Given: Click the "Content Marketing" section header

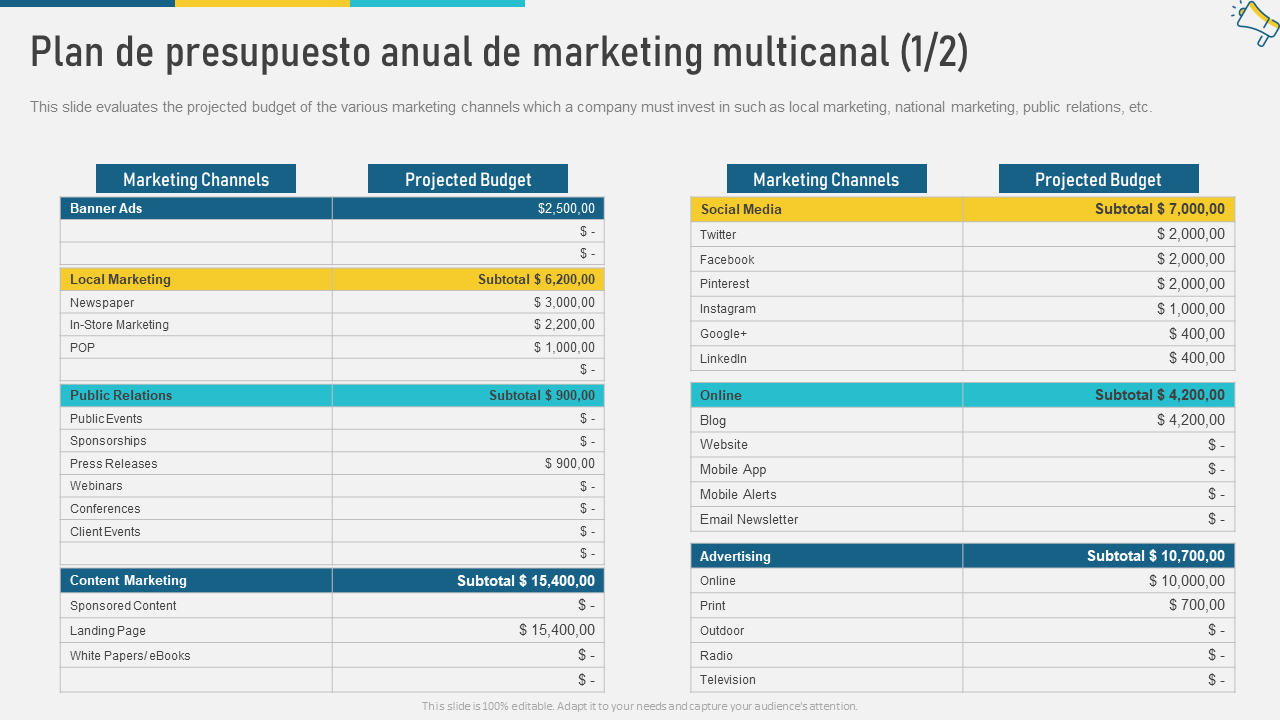Looking at the screenshot, I should 128,581.
